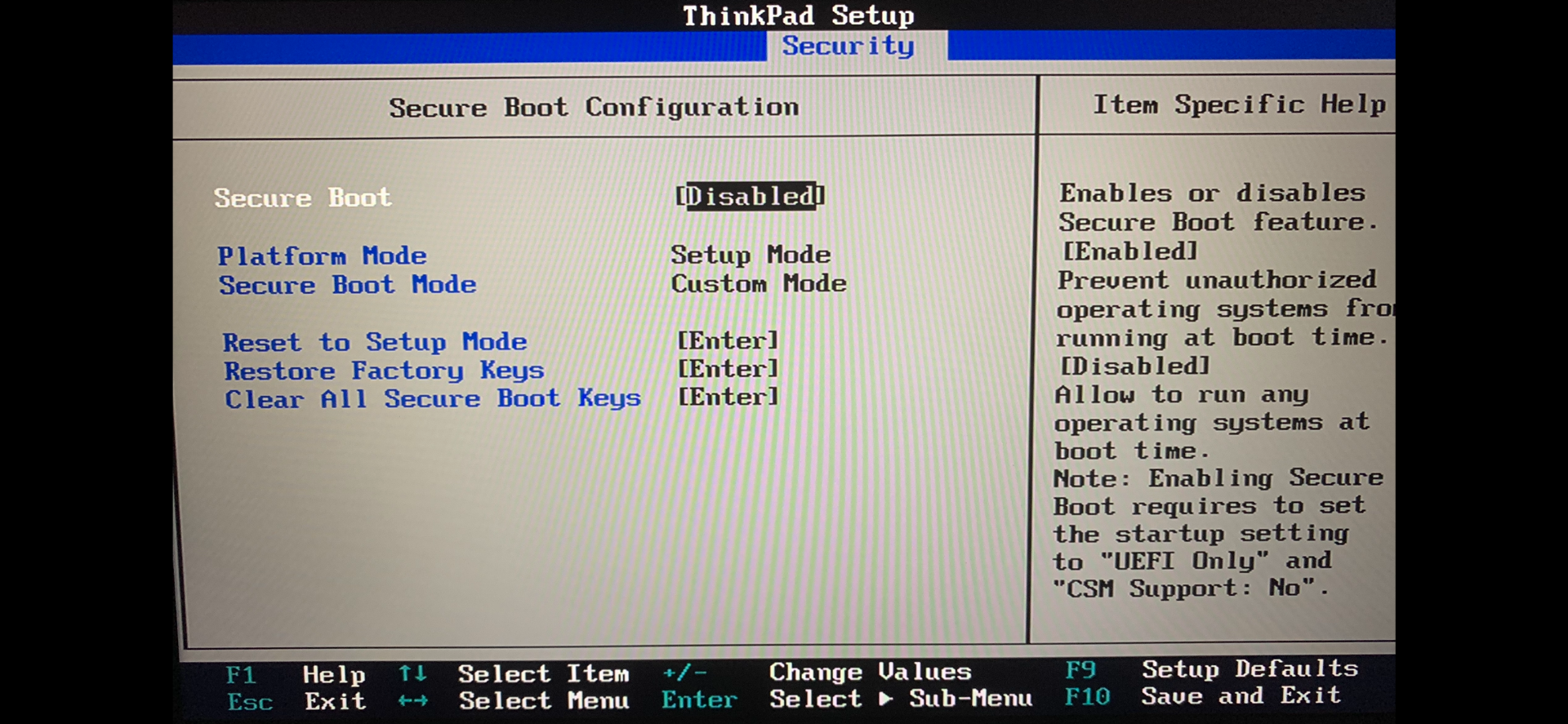The height and width of the screenshot is (724, 1568).
Task: Click the Item Specific Help heading
Action: 1240,104
